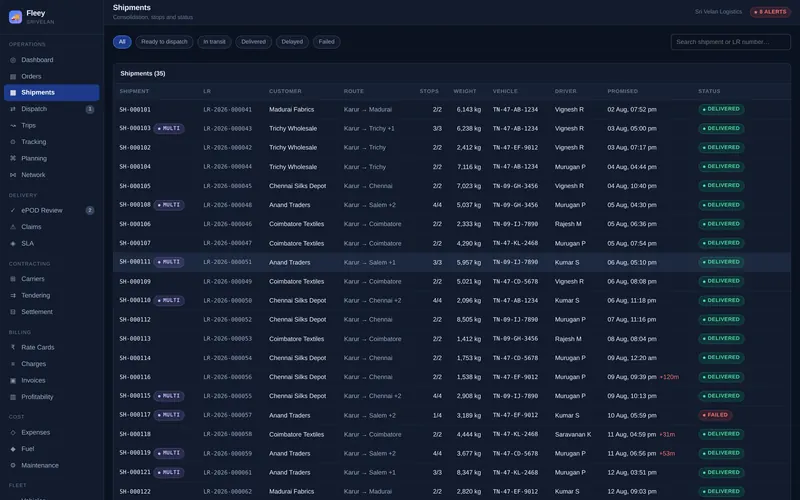Viewport: 800px width, 500px height.
Task: Sort by Driver column header
Action: 566,91
